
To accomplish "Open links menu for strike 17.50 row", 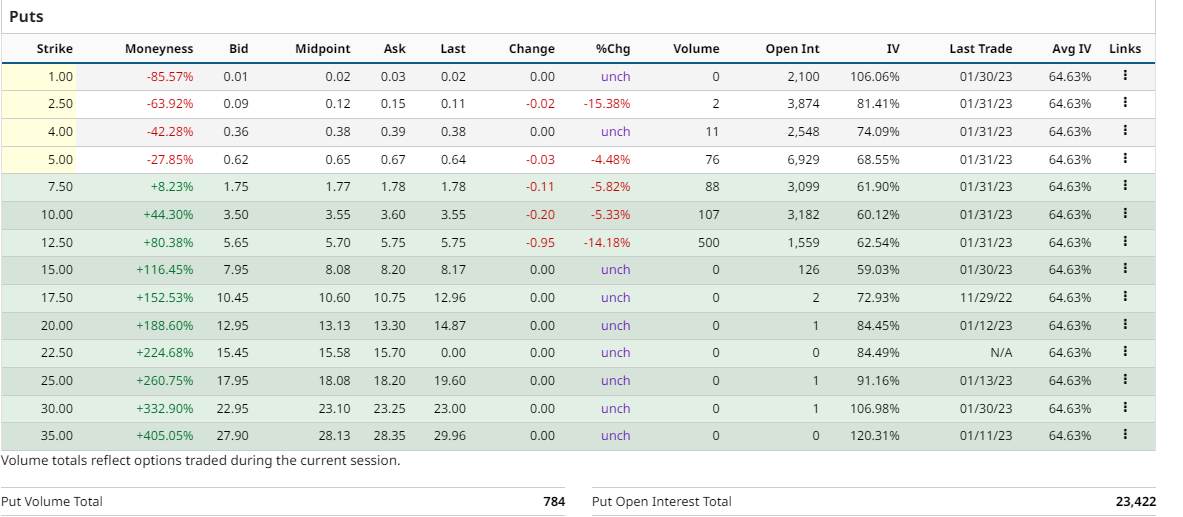I will pyautogui.click(x=1125, y=297).
